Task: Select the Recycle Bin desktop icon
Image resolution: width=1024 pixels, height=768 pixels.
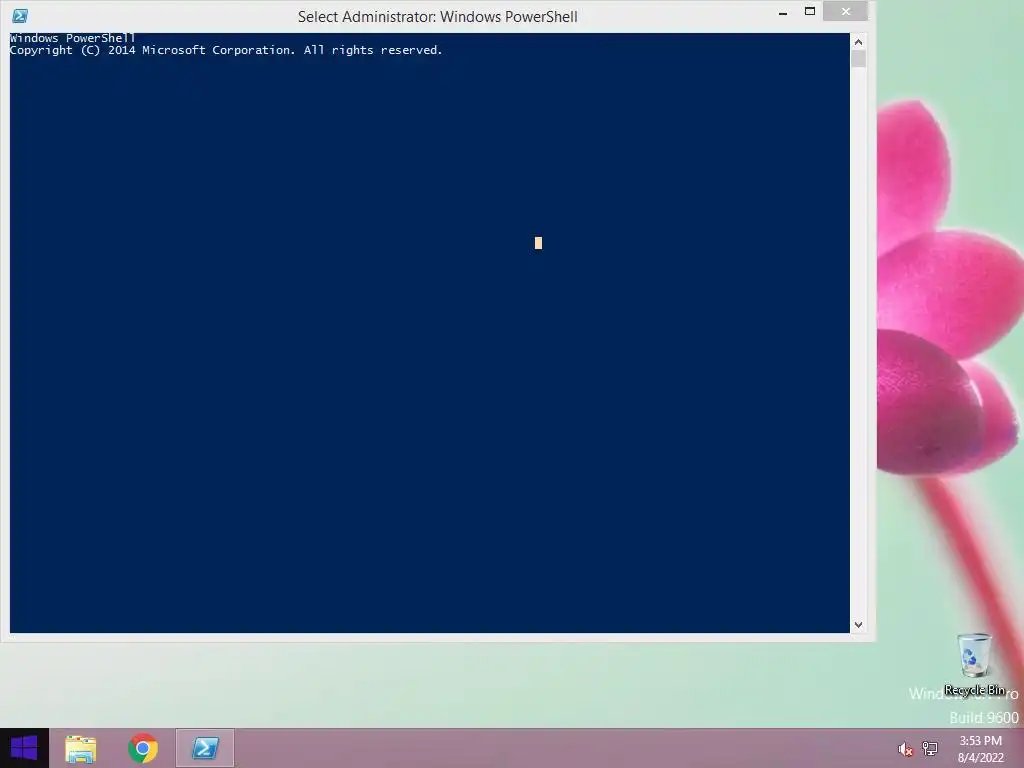Action: tap(974, 665)
